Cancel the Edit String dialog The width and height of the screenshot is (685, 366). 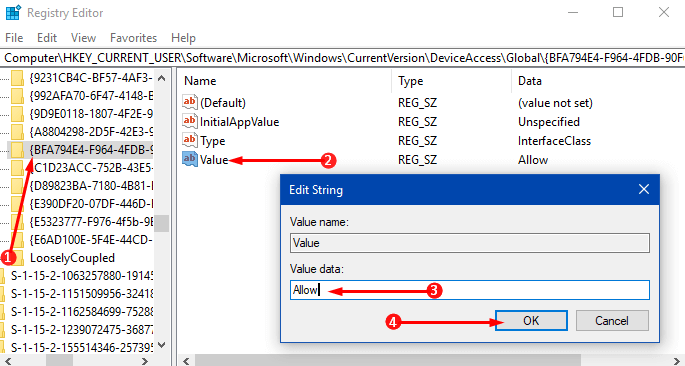pyautogui.click(x=612, y=321)
